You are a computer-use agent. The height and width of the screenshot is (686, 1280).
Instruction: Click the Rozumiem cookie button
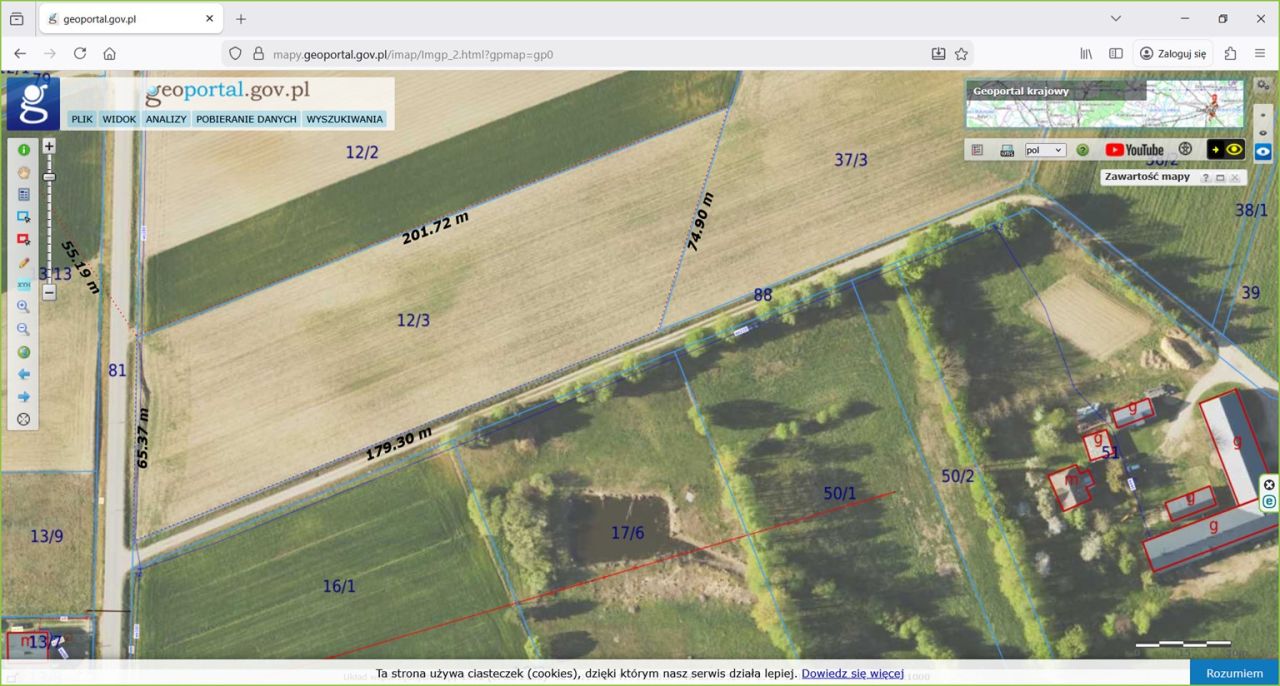point(1234,673)
